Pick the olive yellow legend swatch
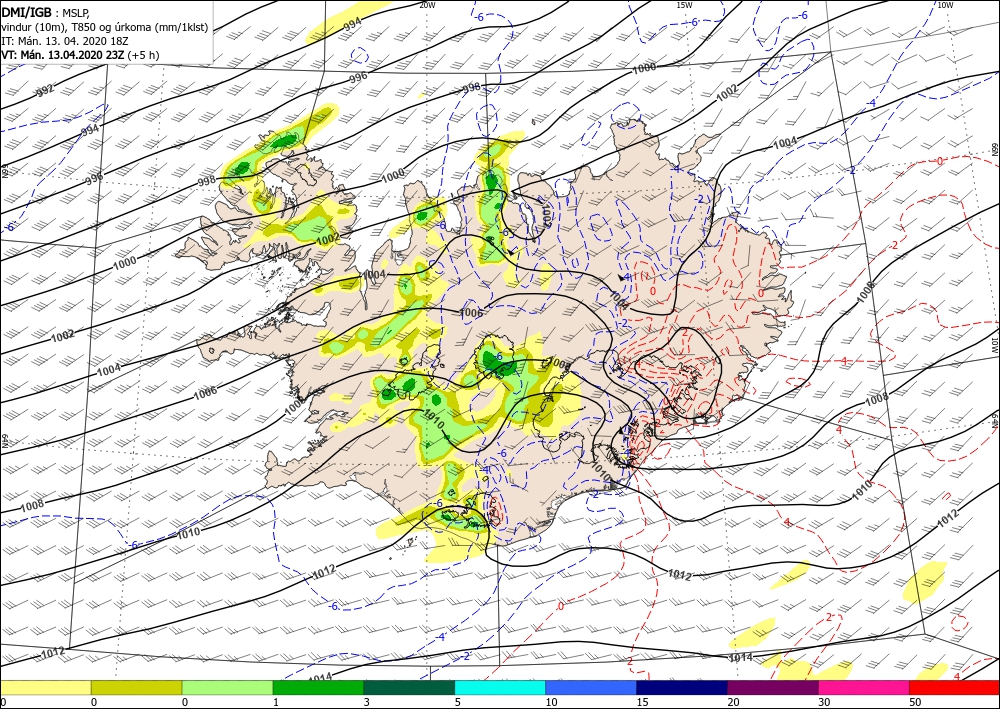 tap(136, 687)
